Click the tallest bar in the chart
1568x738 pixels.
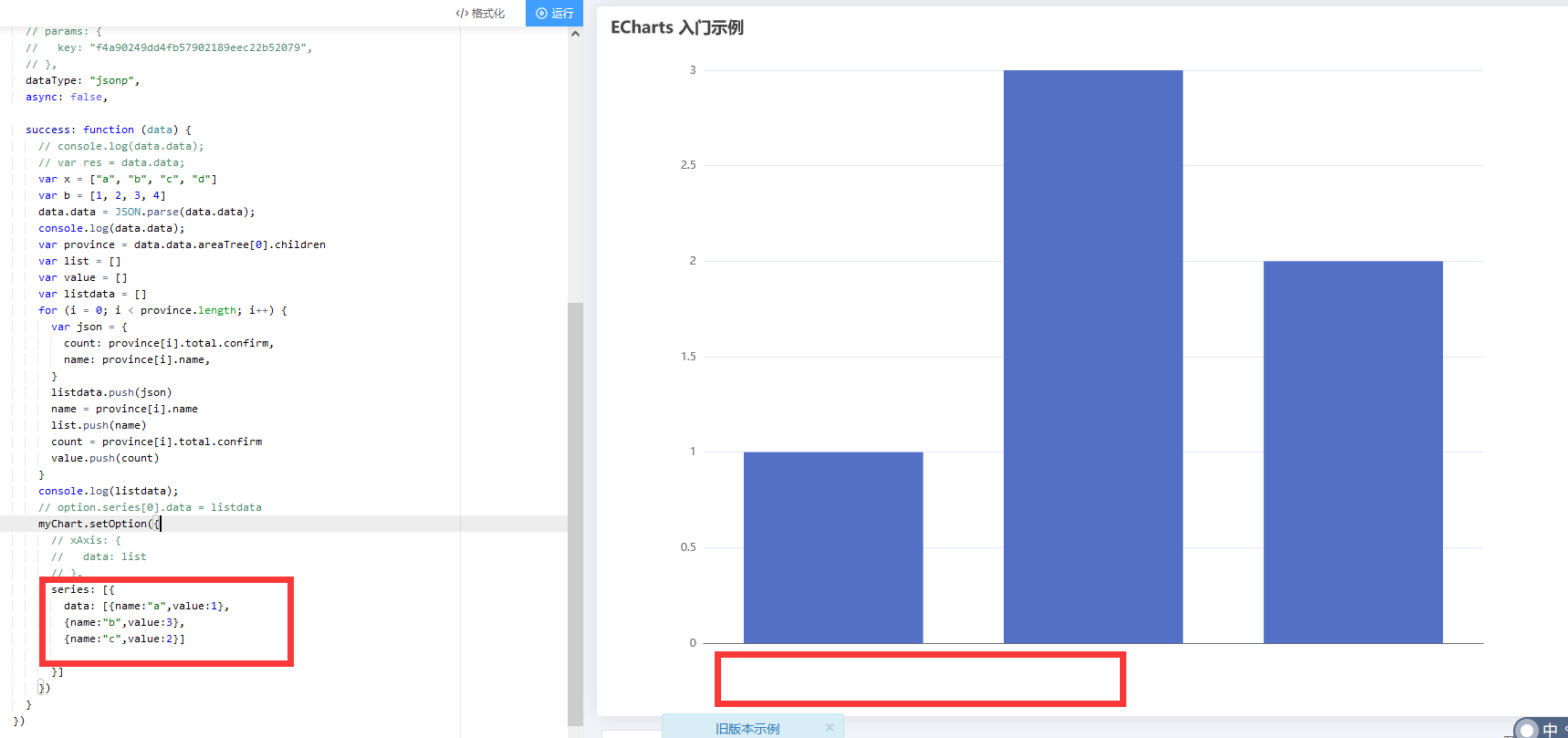1092,356
